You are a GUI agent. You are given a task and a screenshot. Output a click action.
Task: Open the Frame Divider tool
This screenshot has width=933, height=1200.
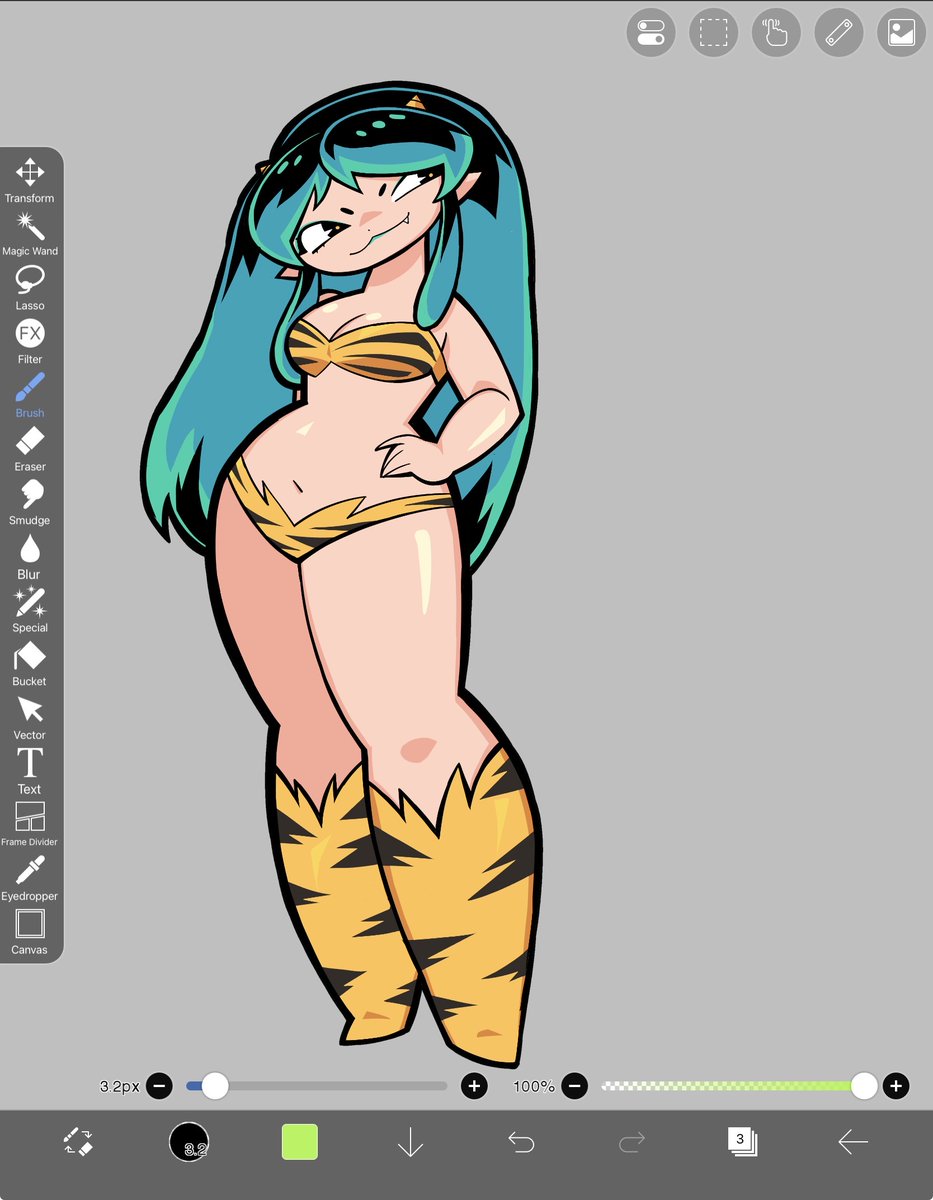(x=30, y=825)
